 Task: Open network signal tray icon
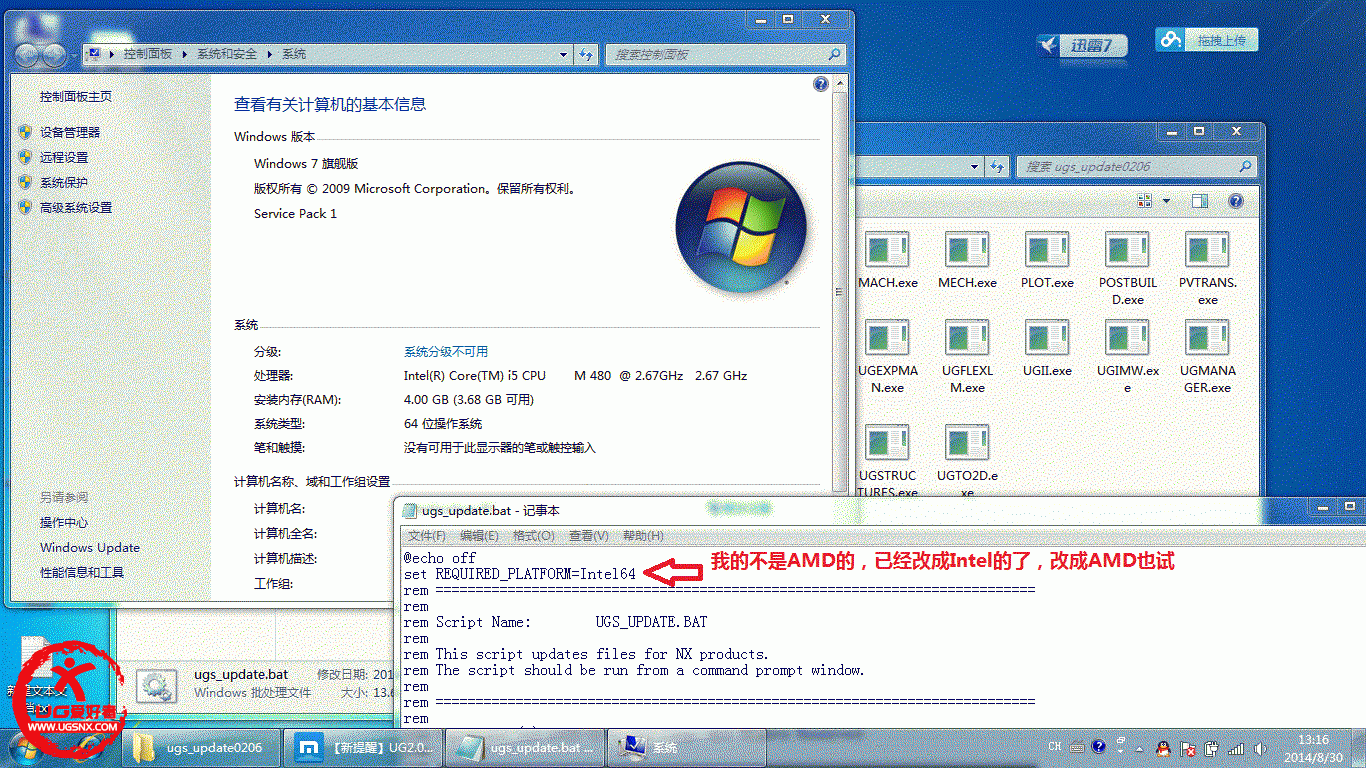pyautogui.click(x=1236, y=748)
